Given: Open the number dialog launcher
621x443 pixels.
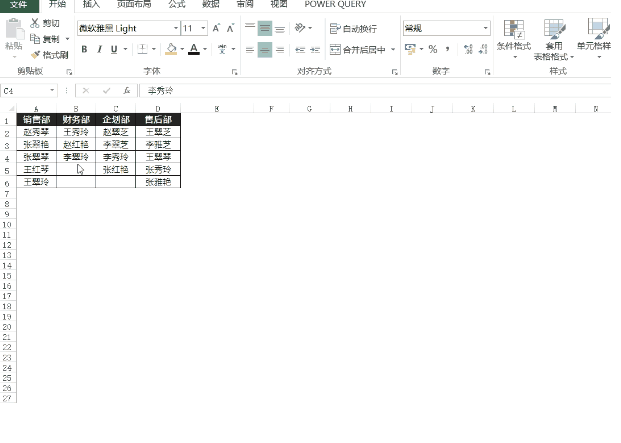Looking at the screenshot, I should click(x=487, y=72).
